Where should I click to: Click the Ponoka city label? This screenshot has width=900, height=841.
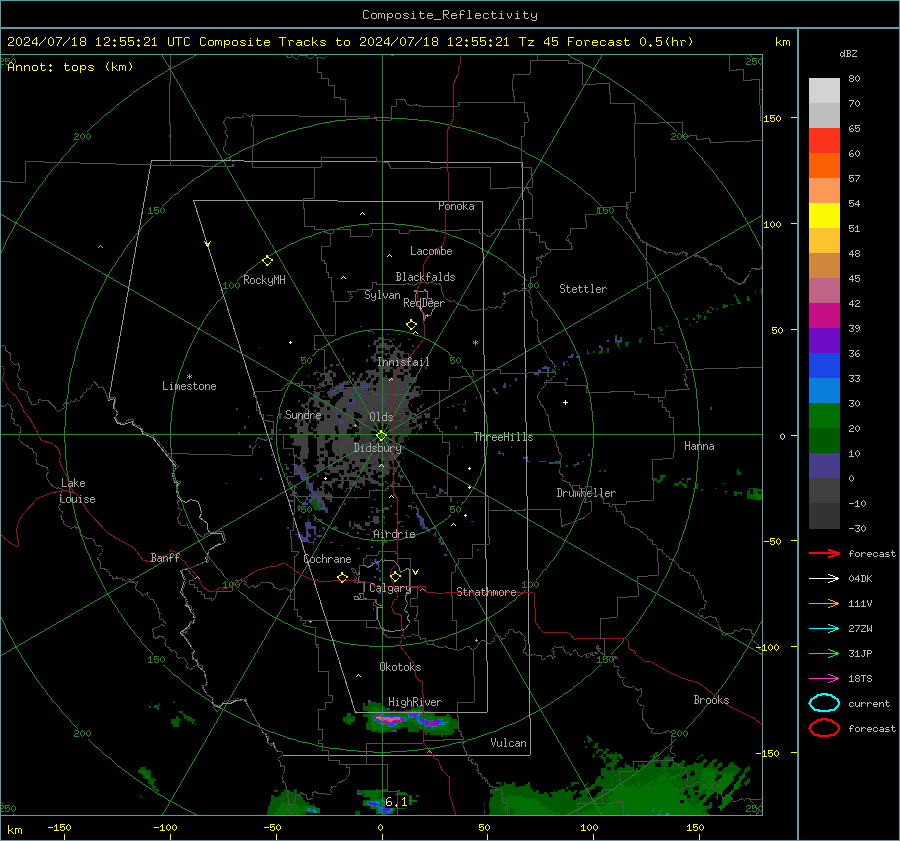coord(456,206)
